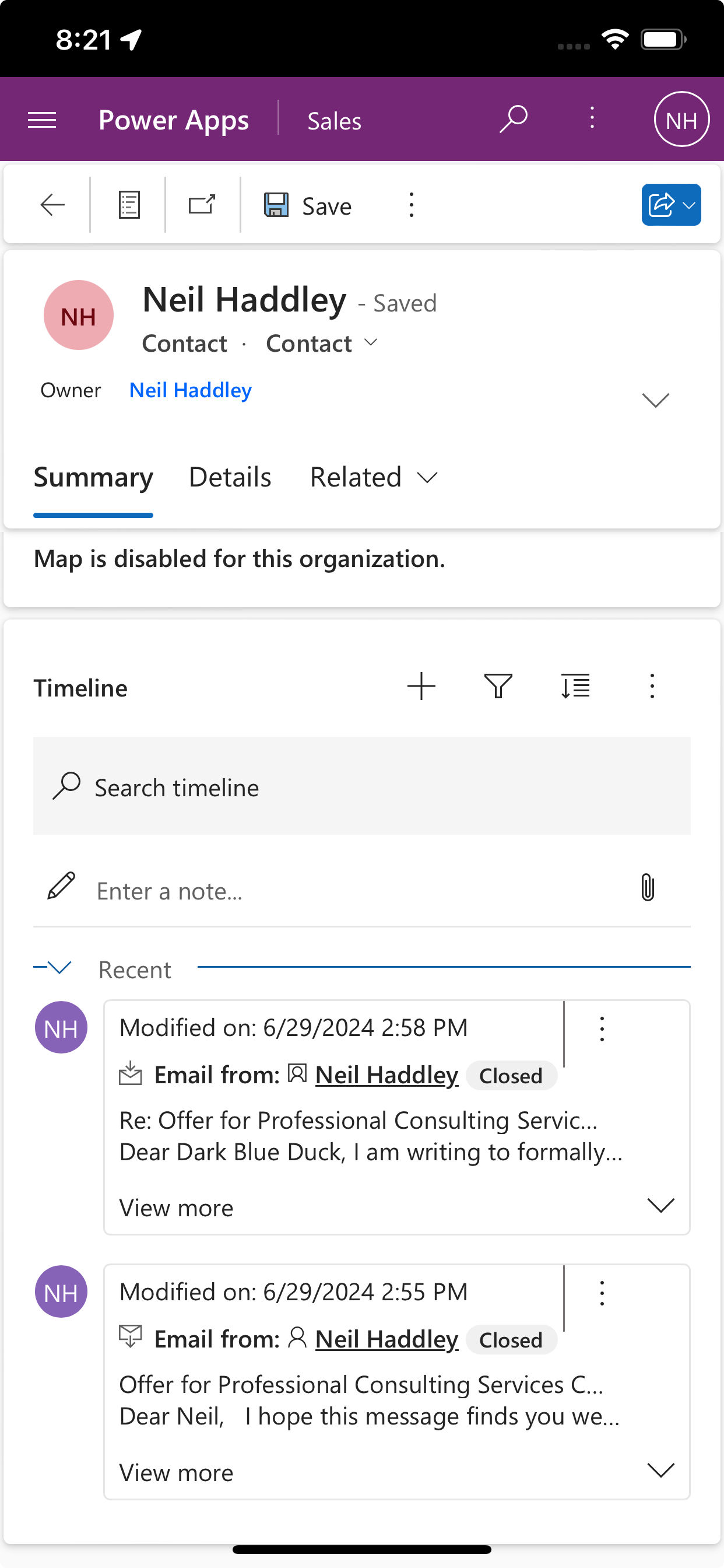Change timeline sort order icon
Viewport: 724px width, 1568px height.
point(575,687)
